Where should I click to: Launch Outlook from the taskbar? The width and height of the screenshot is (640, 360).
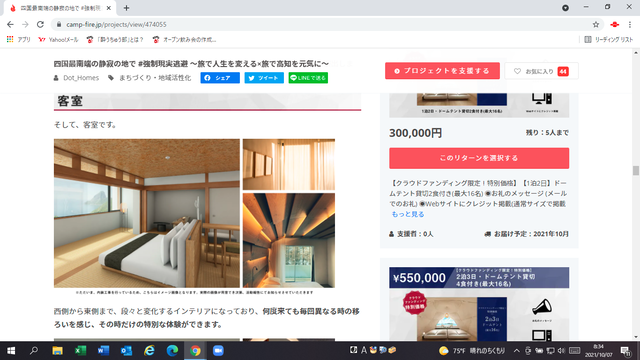coord(126,351)
